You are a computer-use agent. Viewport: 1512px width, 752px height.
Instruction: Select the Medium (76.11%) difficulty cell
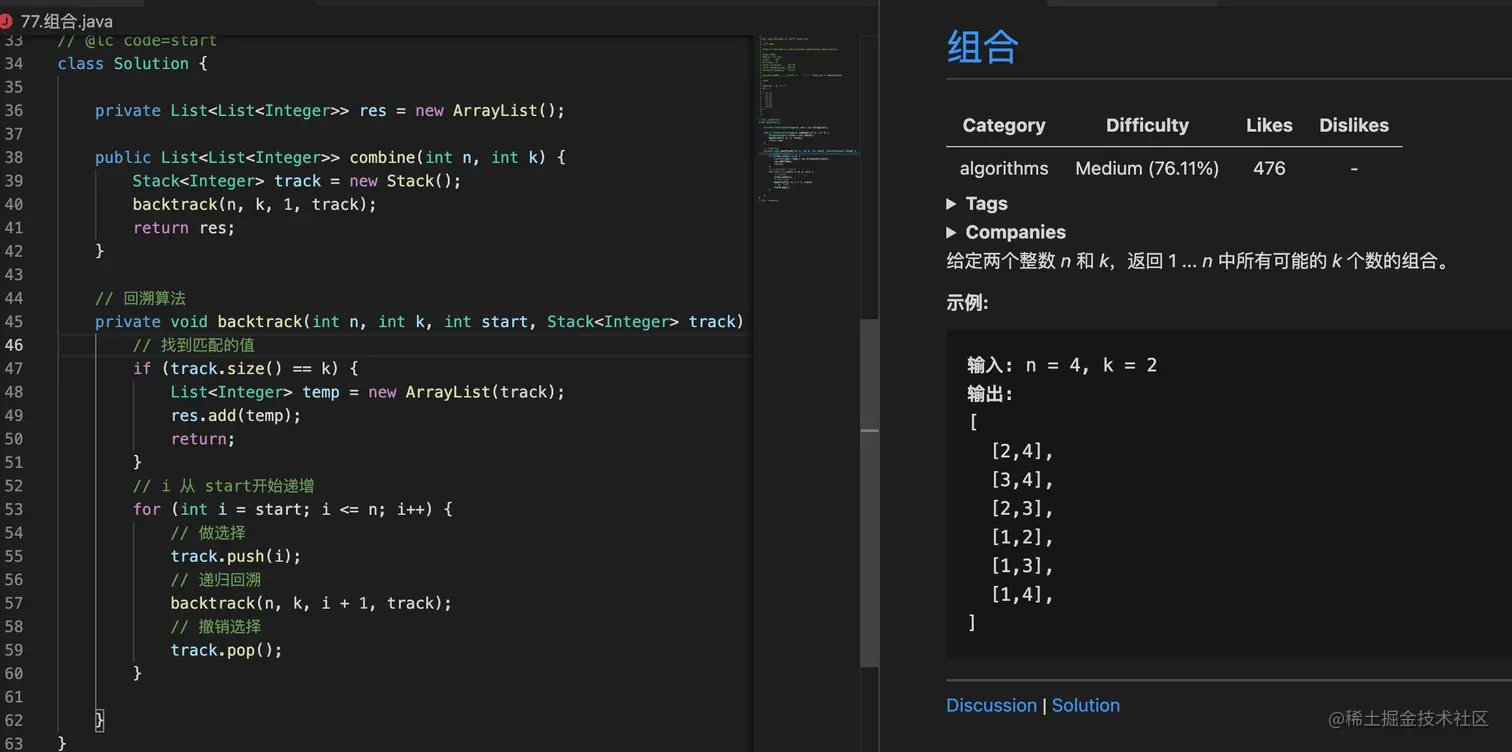(x=1147, y=169)
